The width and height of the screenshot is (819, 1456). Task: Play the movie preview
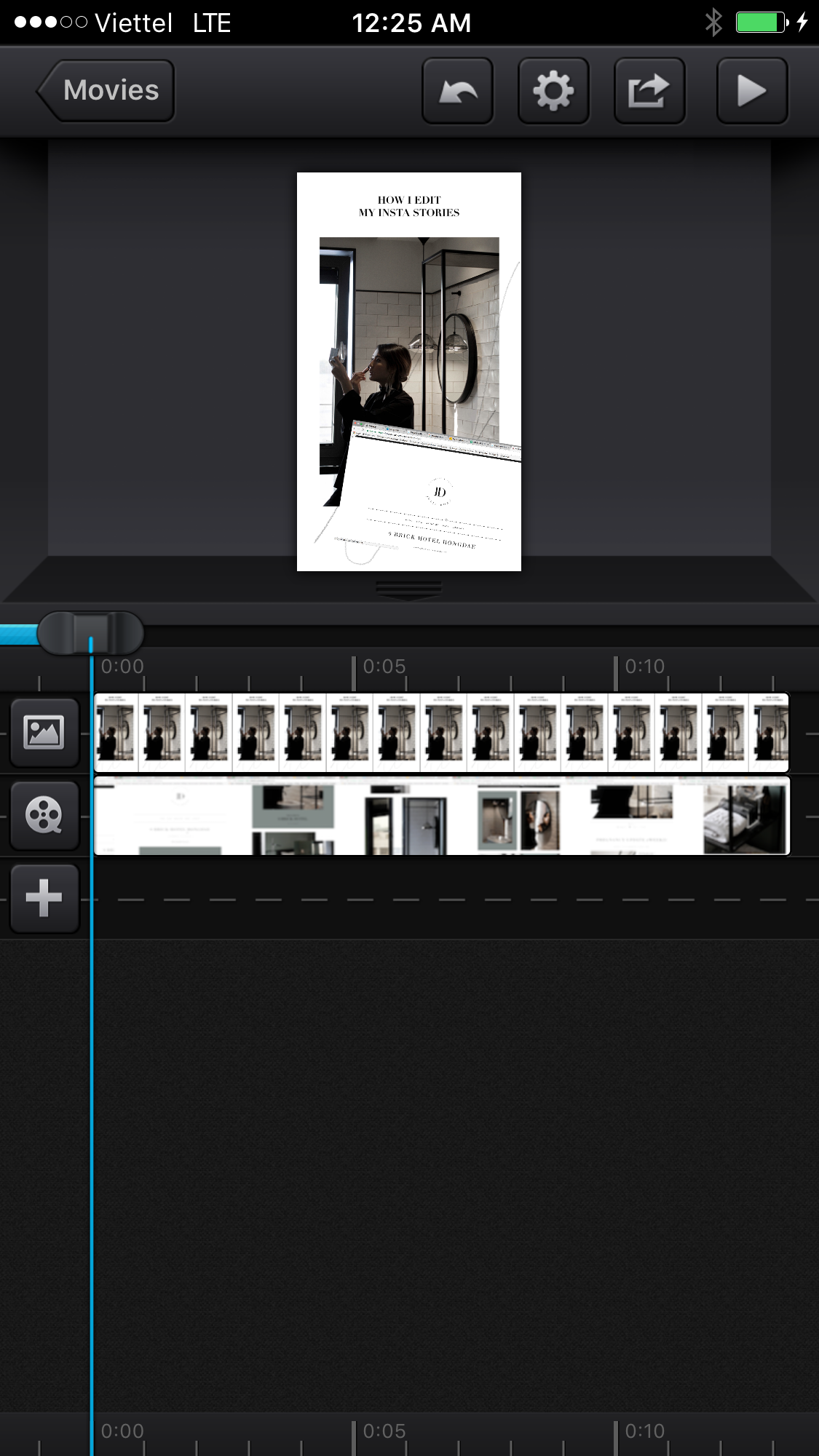pyautogui.click(x=752, y=91)
